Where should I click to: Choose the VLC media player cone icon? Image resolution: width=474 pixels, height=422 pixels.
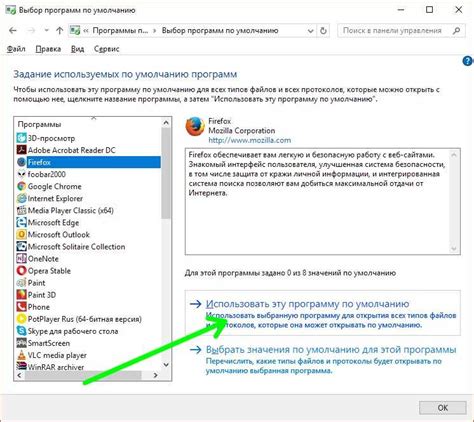(22, 355)
